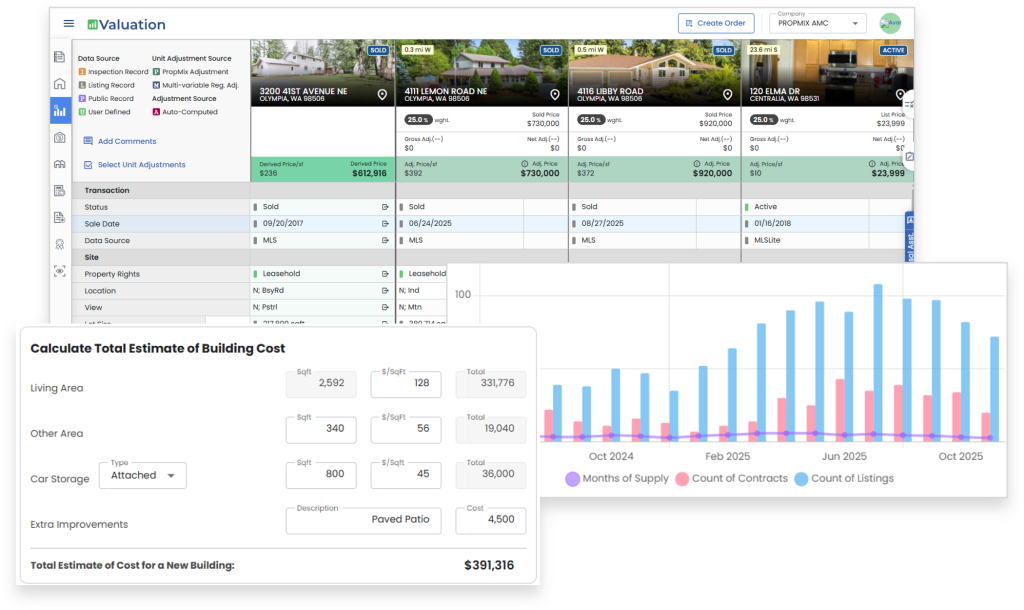Open the Company PROPMIX AMC dropdown
This screenshot has height=610, width=1024.
pyautogui.click(x=817, y=23)
